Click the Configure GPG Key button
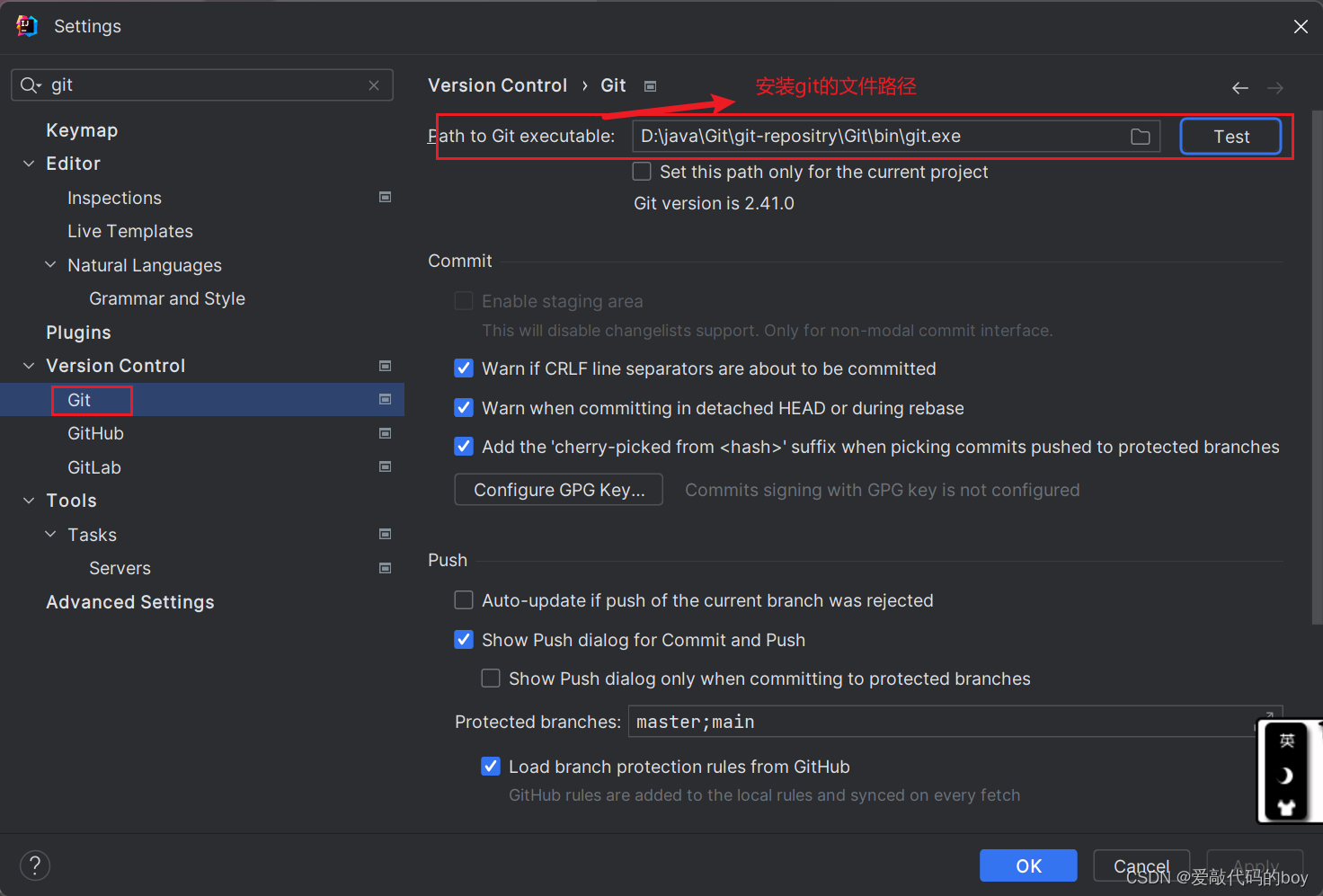This screenshot has height=896, width=1323. pyautogui.click(x=558, y=490)
